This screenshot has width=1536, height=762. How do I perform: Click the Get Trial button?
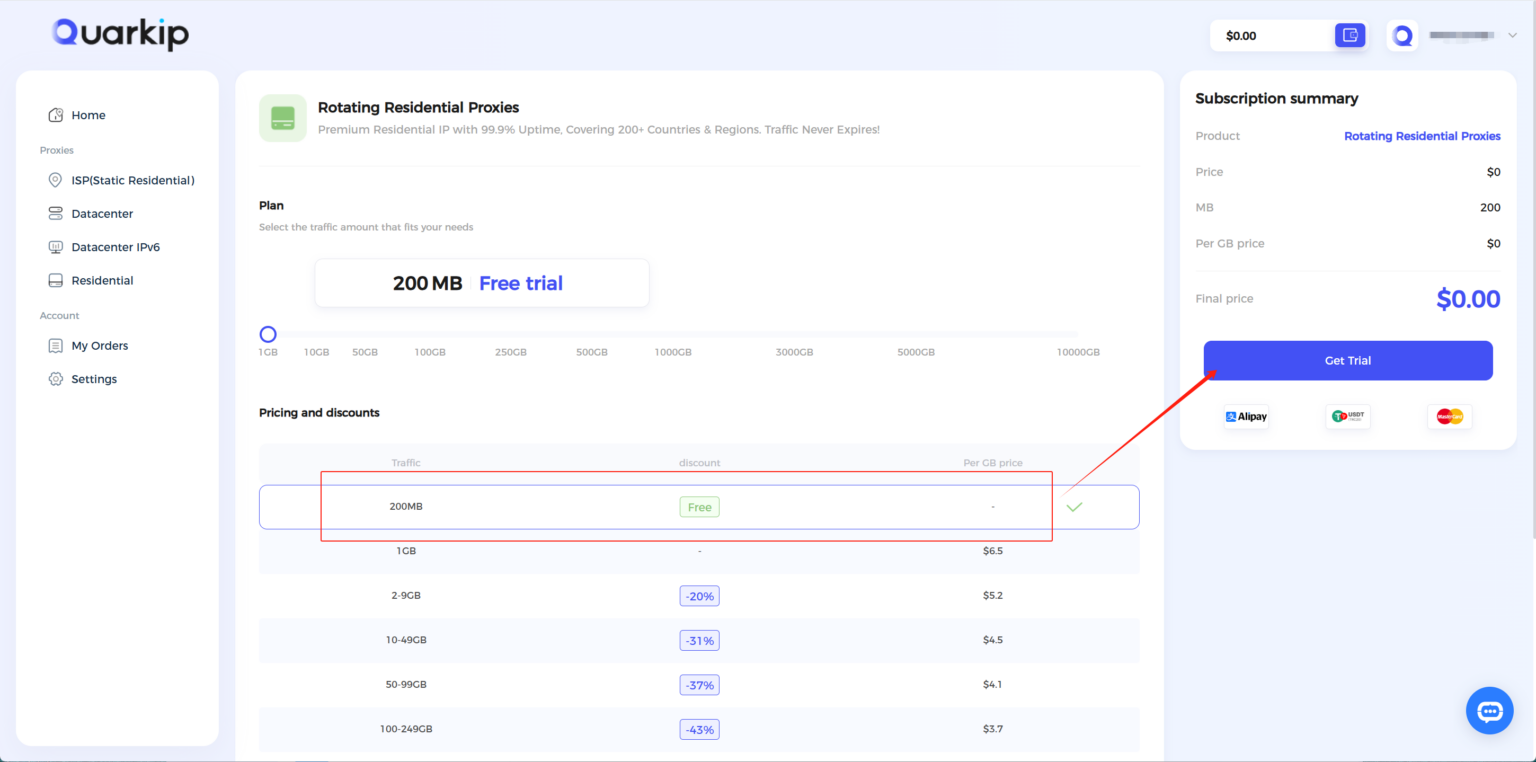pyautogui.click(x=1347, y=360)
